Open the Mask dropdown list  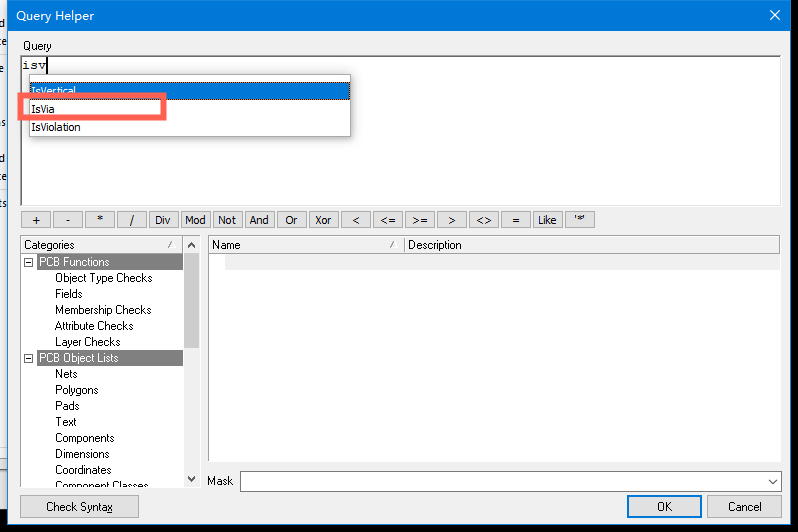pyautogui.click(x=770, y=482)
